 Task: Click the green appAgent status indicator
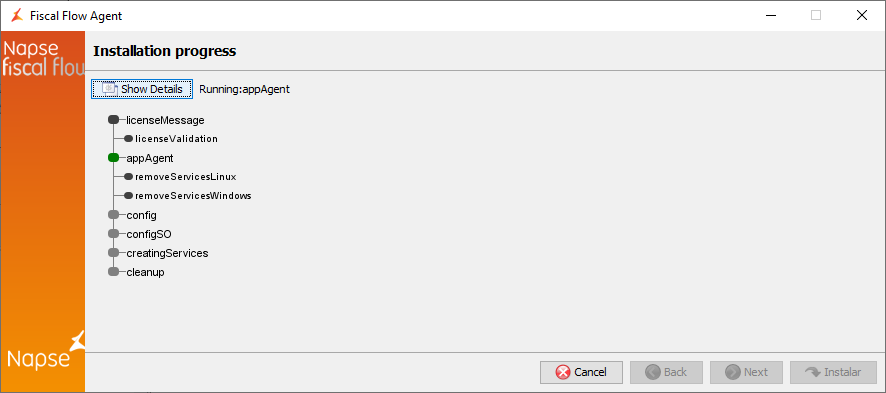point(113,158)
